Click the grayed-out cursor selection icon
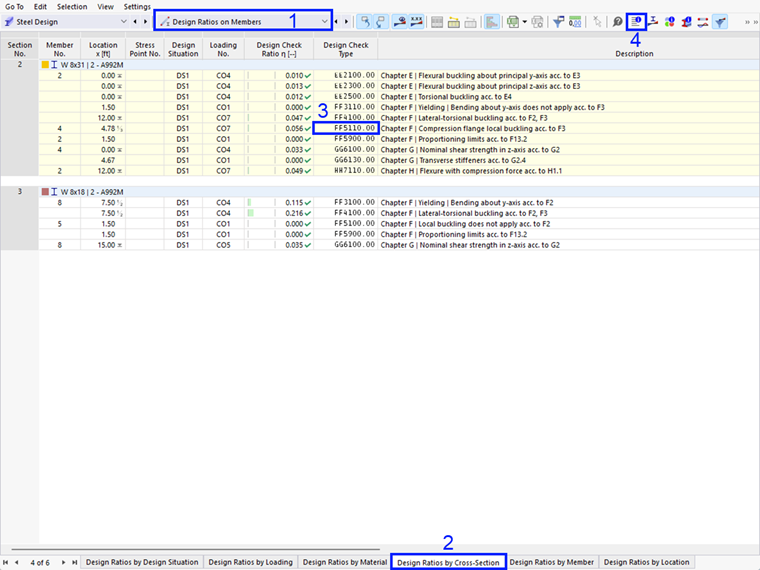Screen dimensions: 760x570 [x=597, y=22]
